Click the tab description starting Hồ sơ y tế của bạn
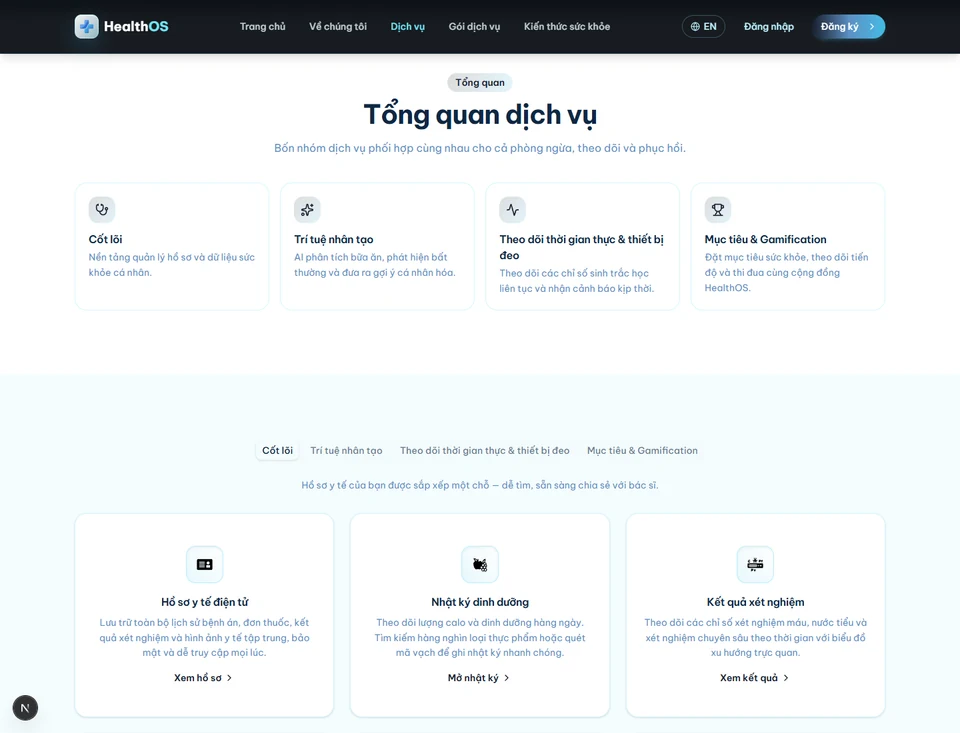Viewport: 960px width, 733px height. coord(480,485)
